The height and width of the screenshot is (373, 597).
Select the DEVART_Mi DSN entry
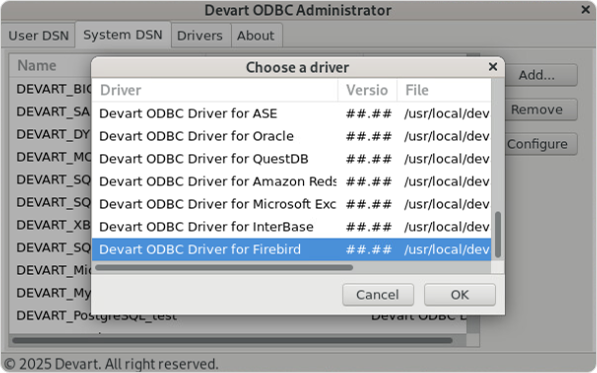(54, 270)
